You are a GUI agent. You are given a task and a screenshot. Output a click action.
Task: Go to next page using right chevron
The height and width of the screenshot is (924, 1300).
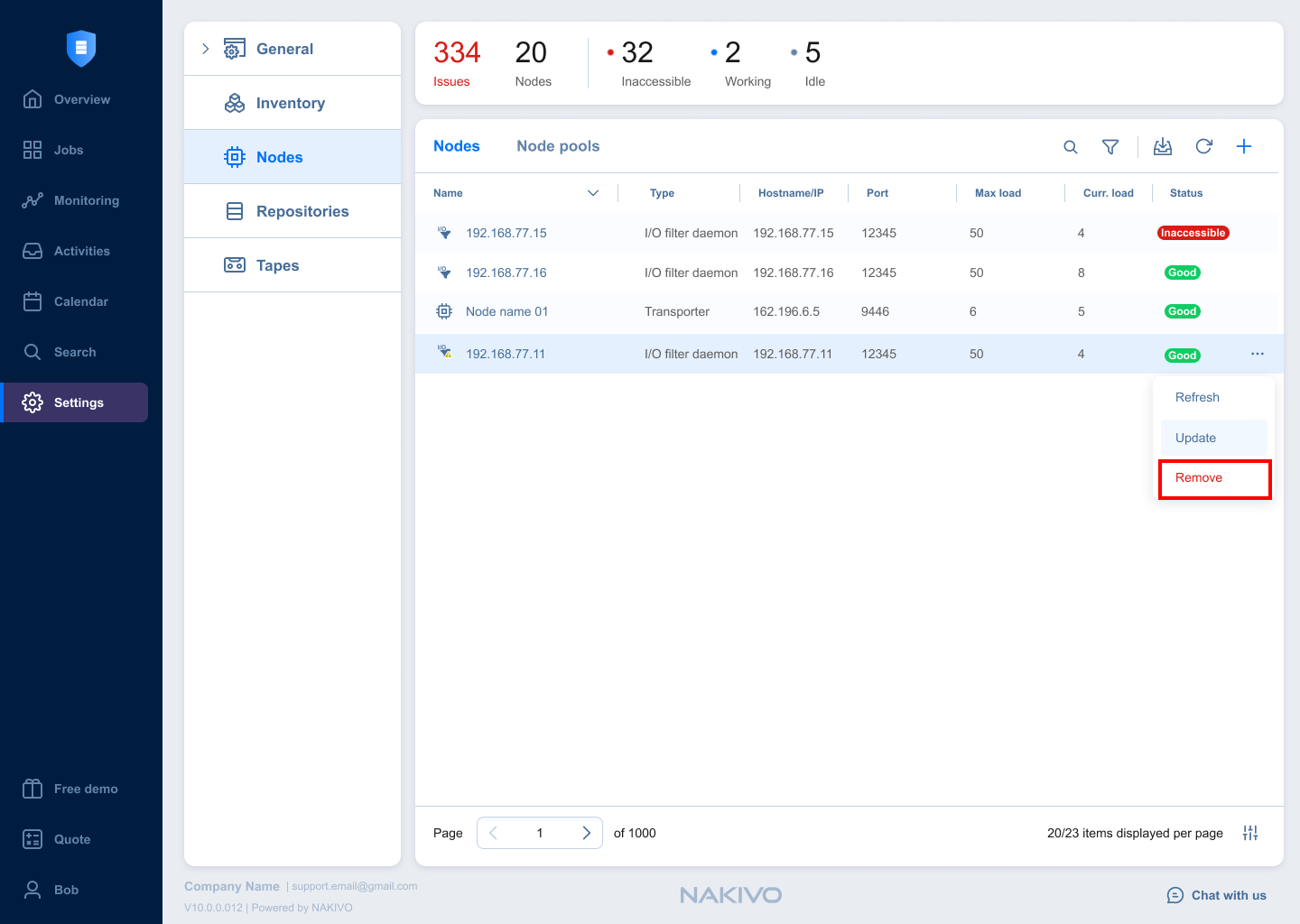tap(586, 833)
